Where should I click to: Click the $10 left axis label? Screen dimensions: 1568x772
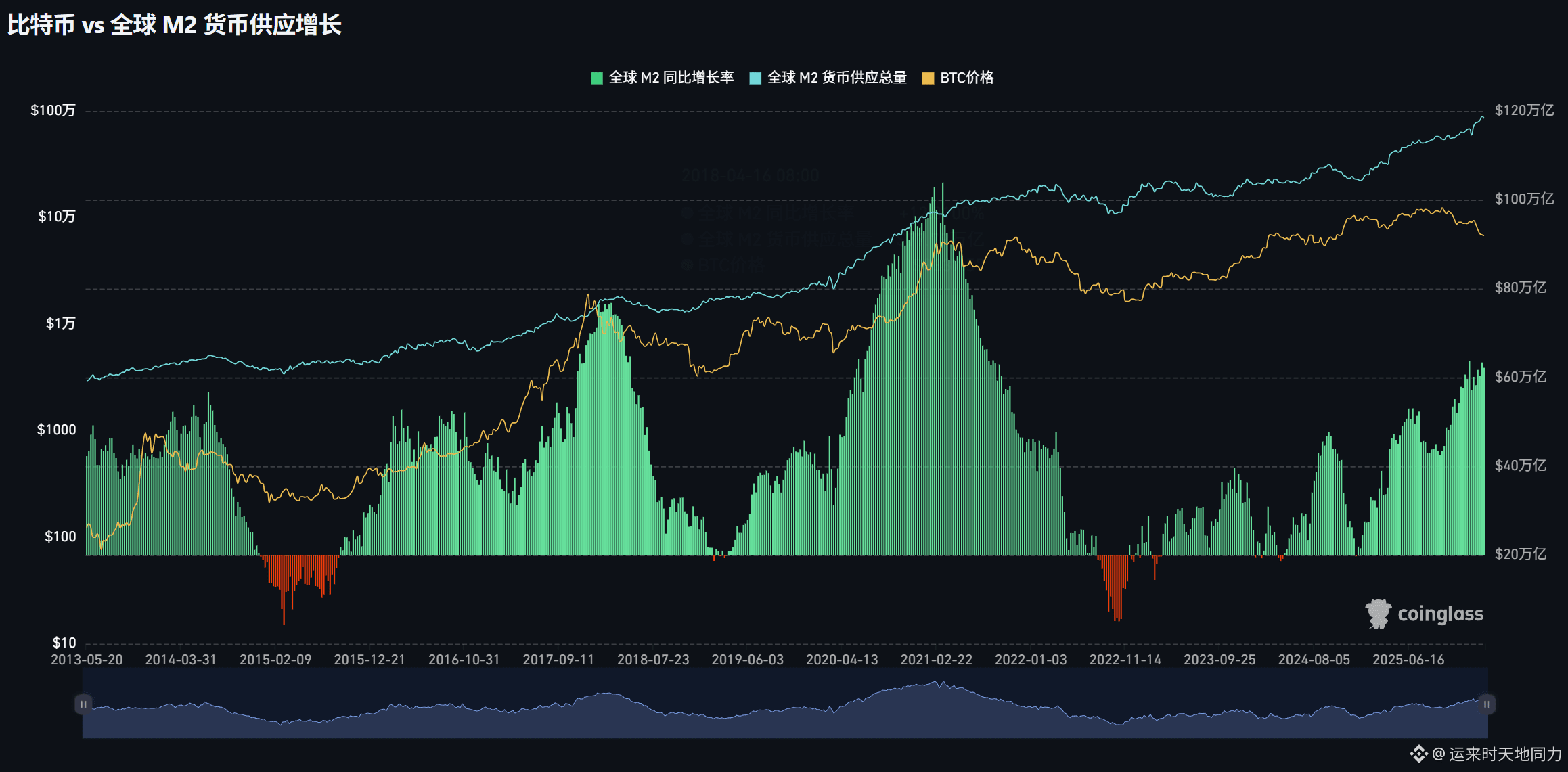coord(64,643)
